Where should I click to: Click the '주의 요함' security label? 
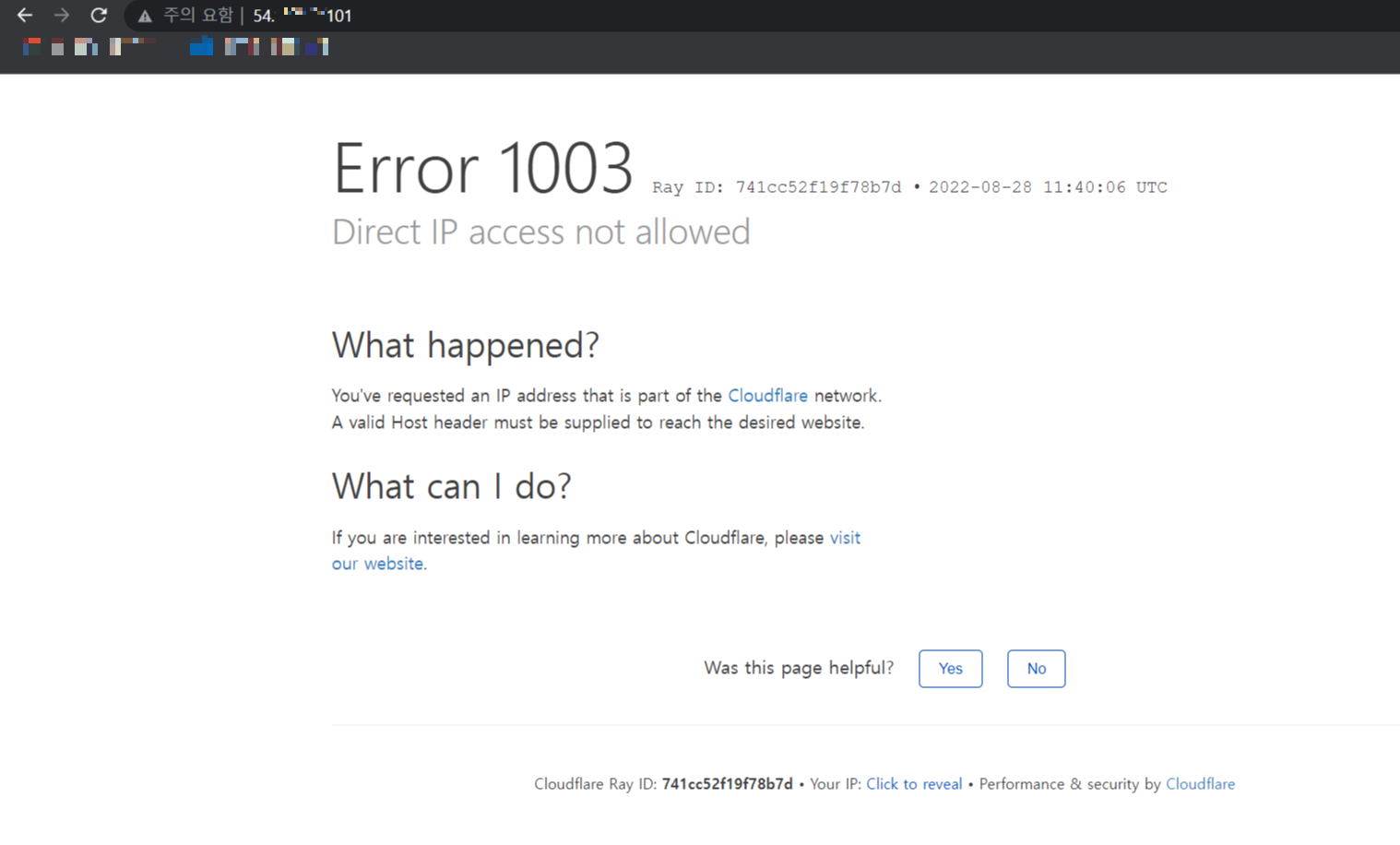click(197, 16)
